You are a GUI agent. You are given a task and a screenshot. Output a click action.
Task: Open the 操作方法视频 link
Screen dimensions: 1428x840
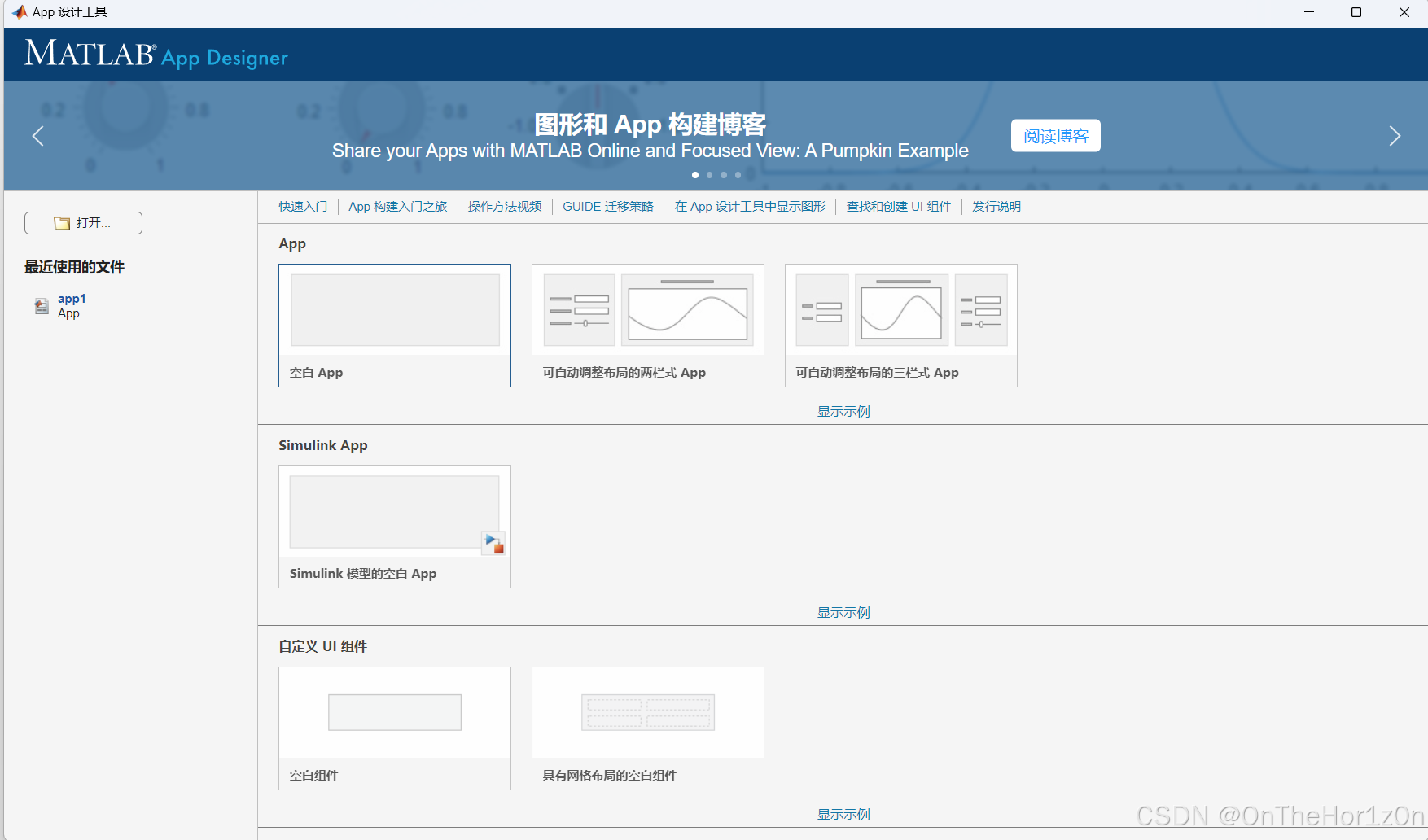(x=505, y=207)
